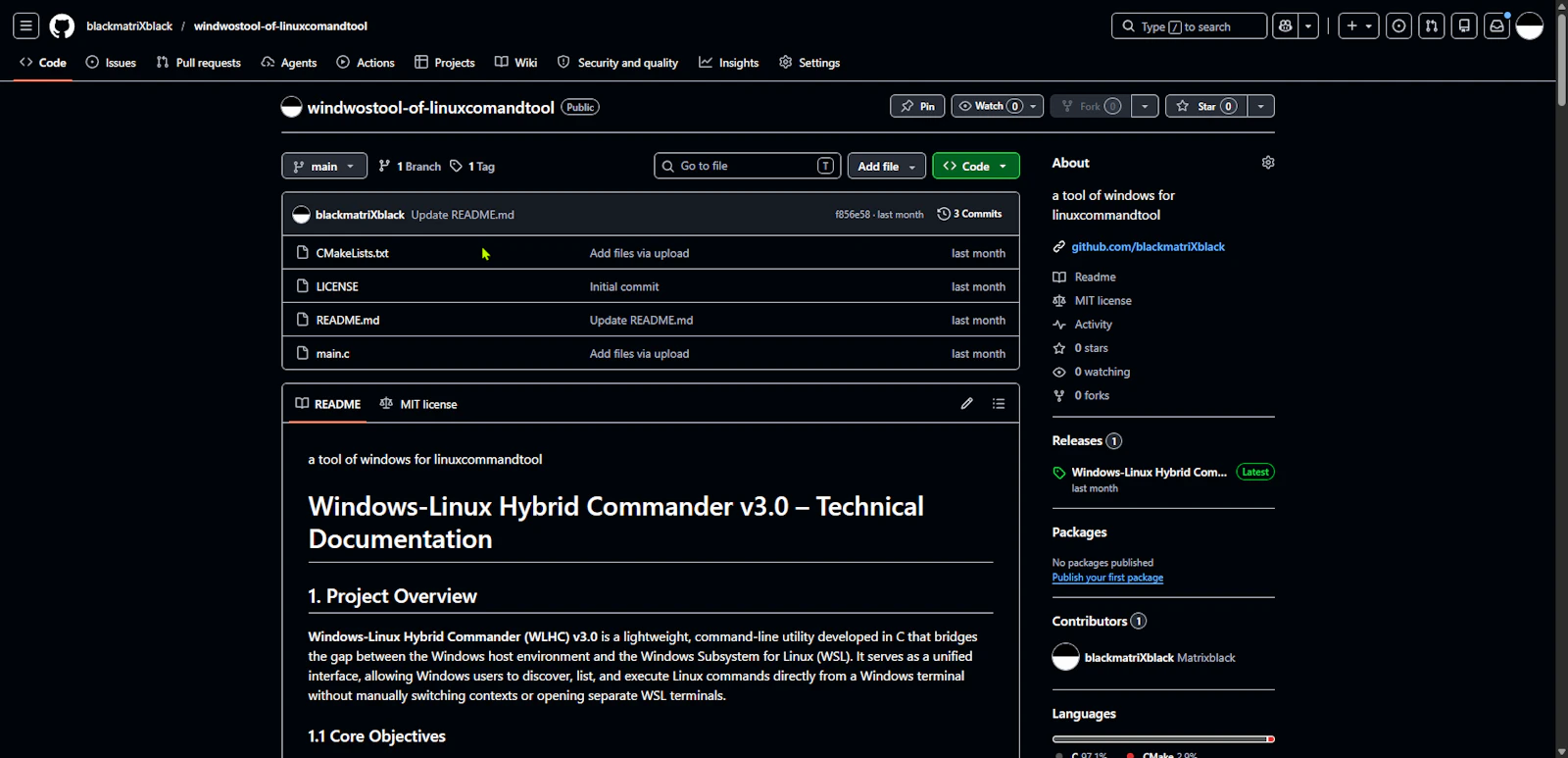The width and height of the screenshot is (1568, 758).
Task: Open github.com/blackmatriXblack website link
Action: [x=1148, y=246]
